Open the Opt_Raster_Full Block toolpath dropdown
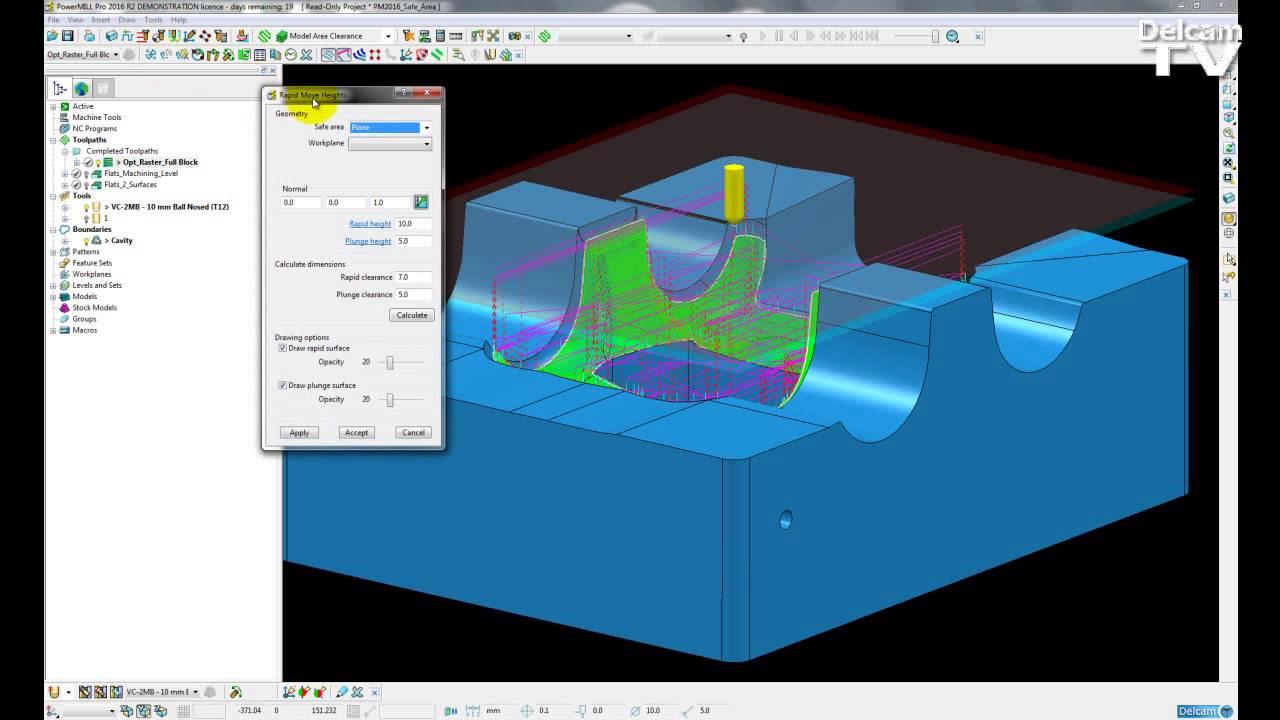1280x720 pixels. point(116,55)
